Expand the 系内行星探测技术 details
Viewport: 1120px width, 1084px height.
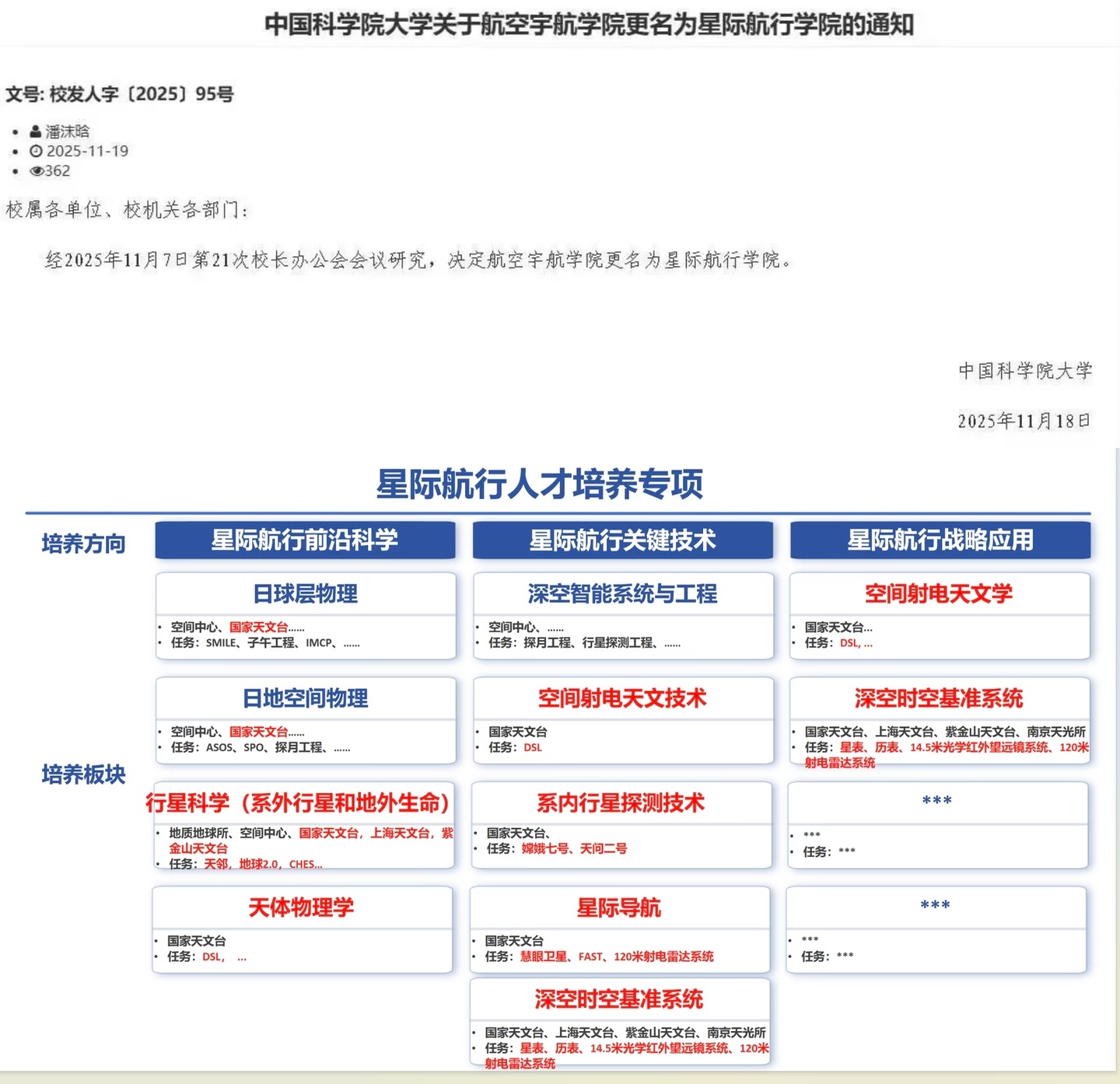coord(622,803)
